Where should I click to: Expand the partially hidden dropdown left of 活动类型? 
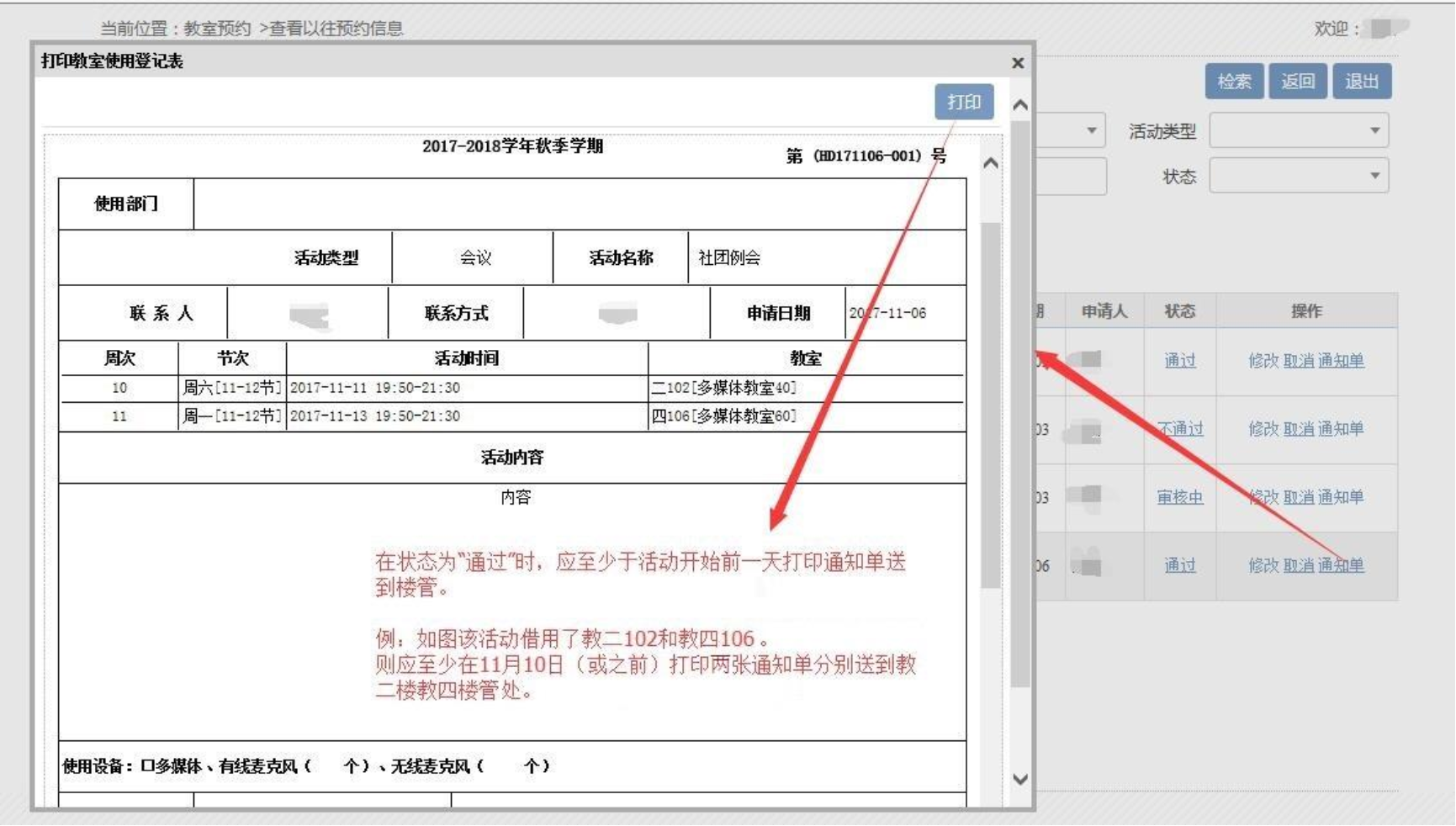pyautogui.click(x=1090, y=130)
